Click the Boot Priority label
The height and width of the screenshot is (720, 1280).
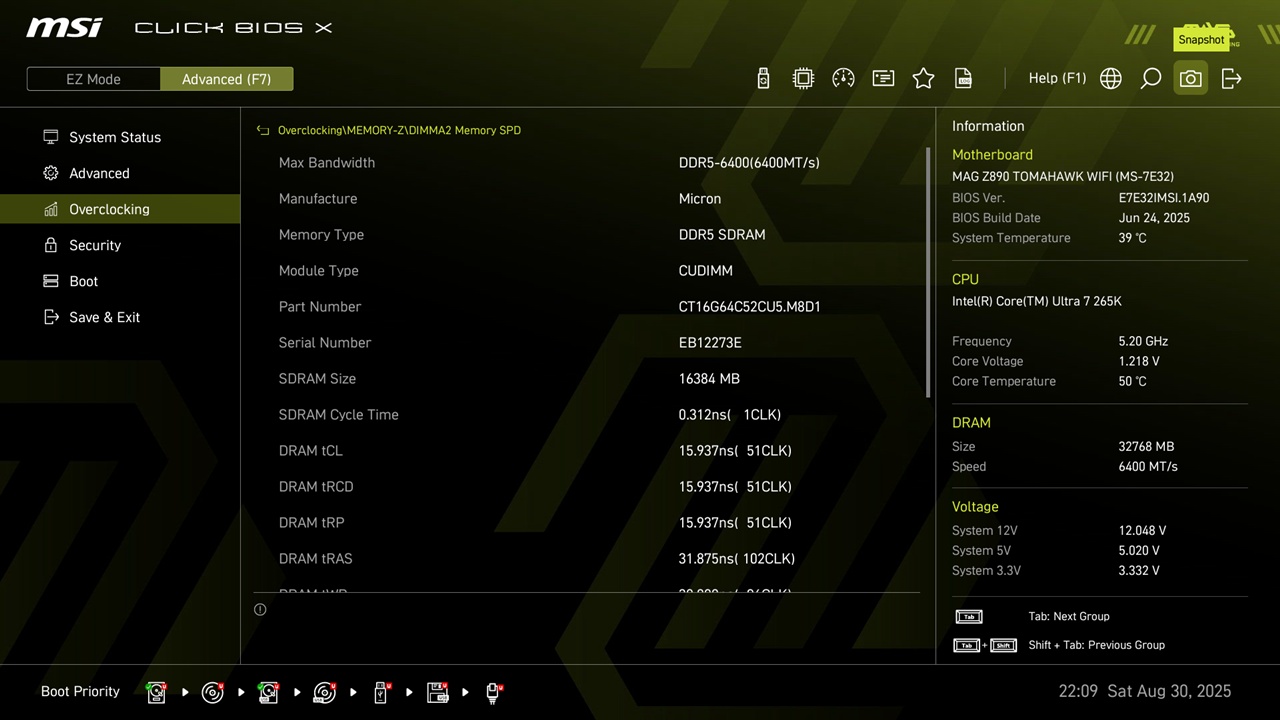point(80,692)
